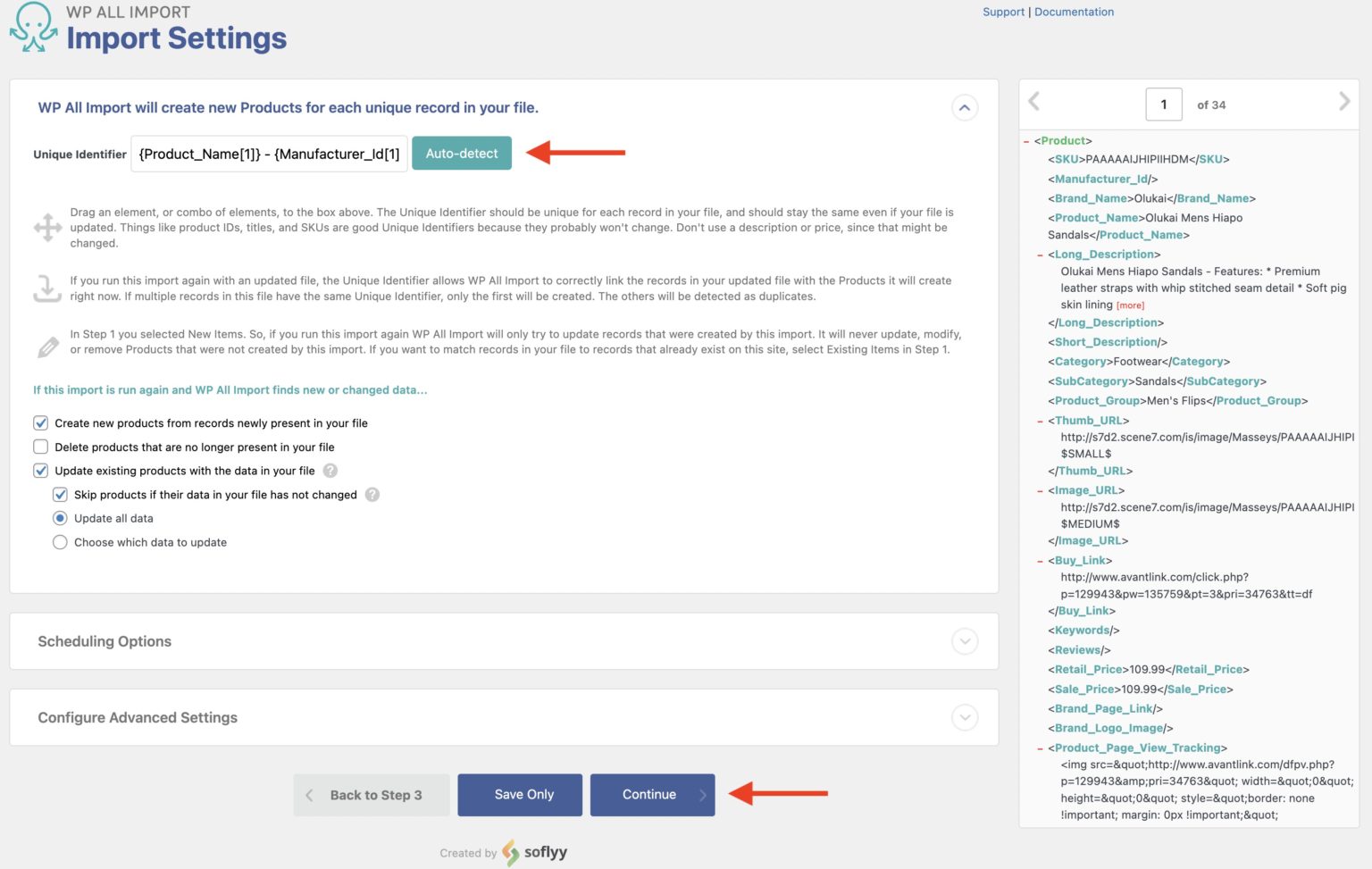Expand Configure Advanced Settings section
Screen dimensions: 1372x869
[965, 717]
